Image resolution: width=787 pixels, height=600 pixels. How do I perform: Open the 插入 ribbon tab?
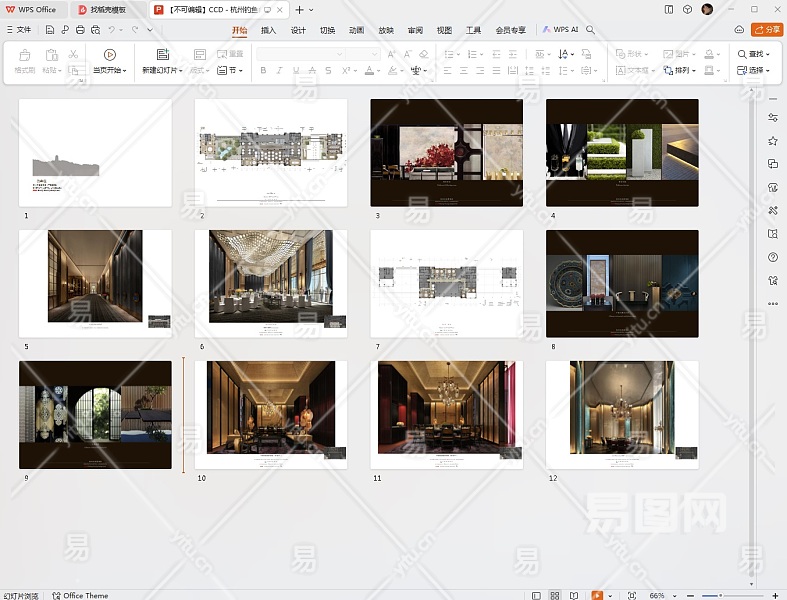tap(268, 30)
